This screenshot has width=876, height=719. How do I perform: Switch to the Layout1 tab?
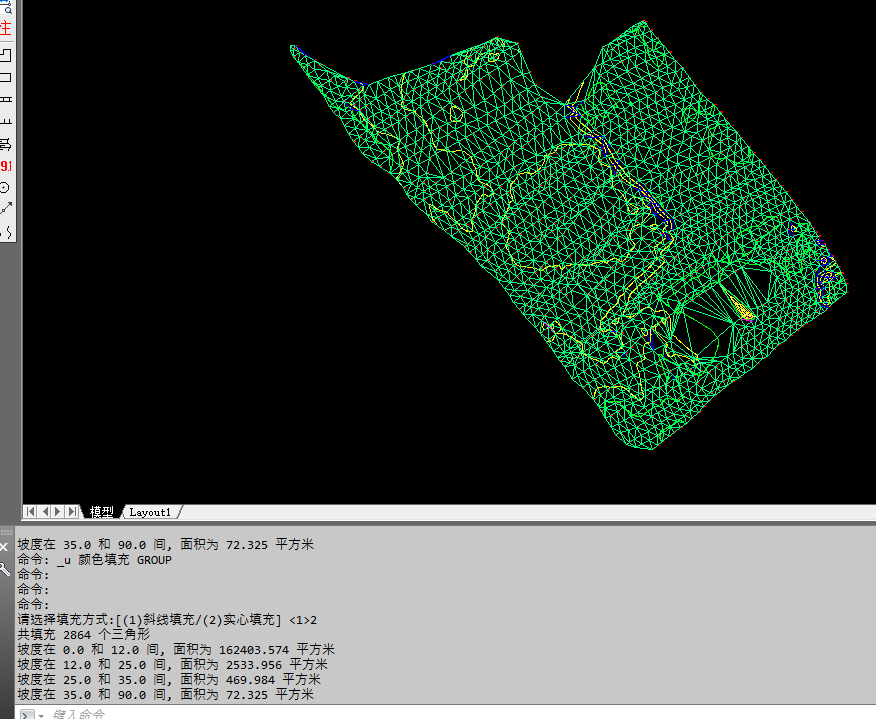click(150, 512)
